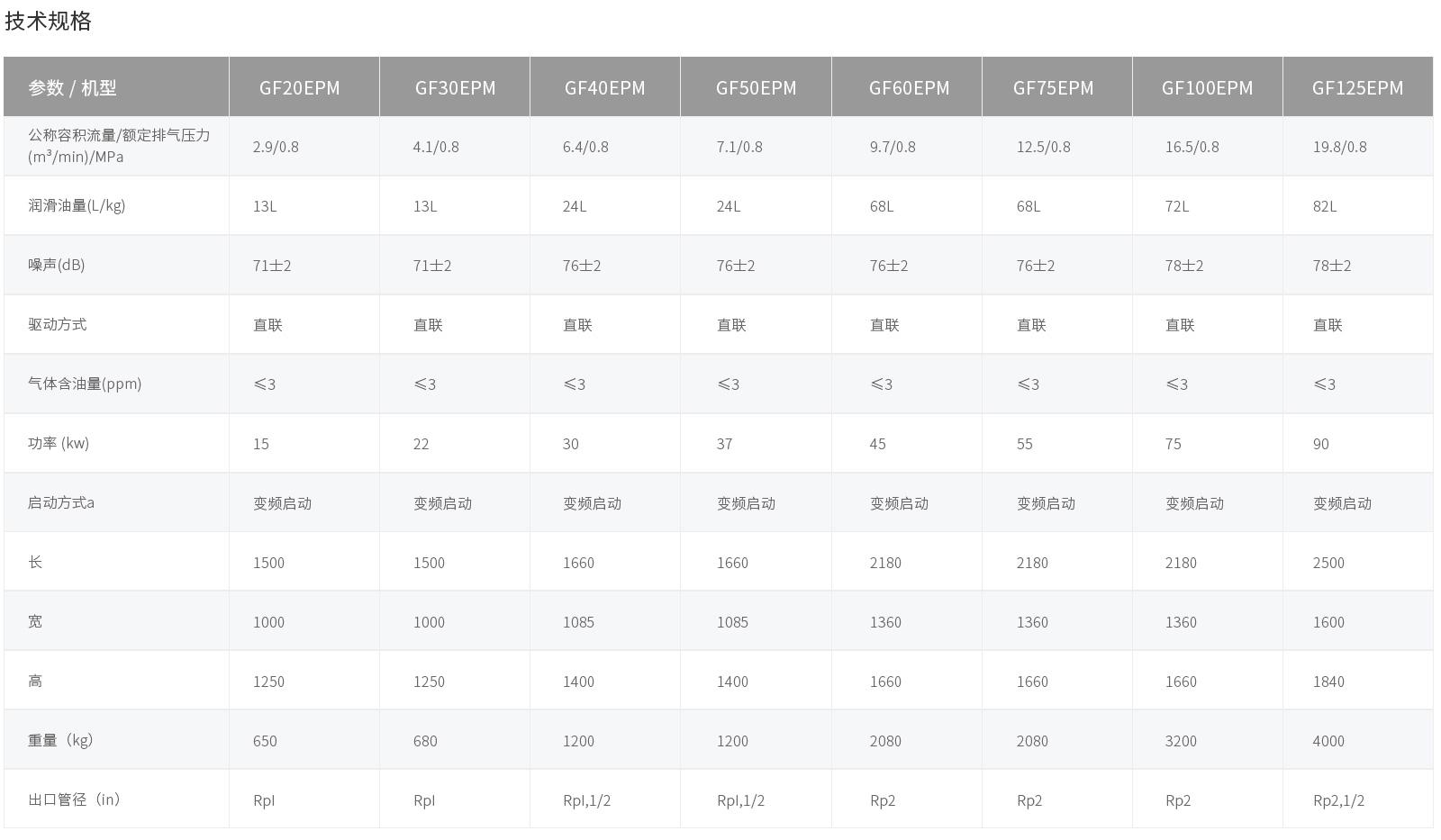The height and width of the screenshot is (840, 1441).
Task: Select the 润滑油量(L/kg) row label
Action: point(77,206)
